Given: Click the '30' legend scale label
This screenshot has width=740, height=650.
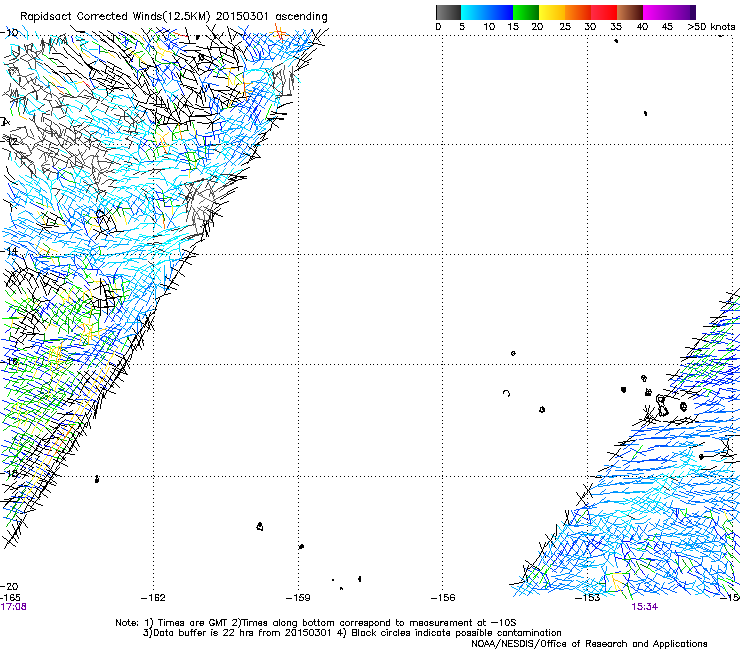Looking at the screenshot, I should click(590, 27).
